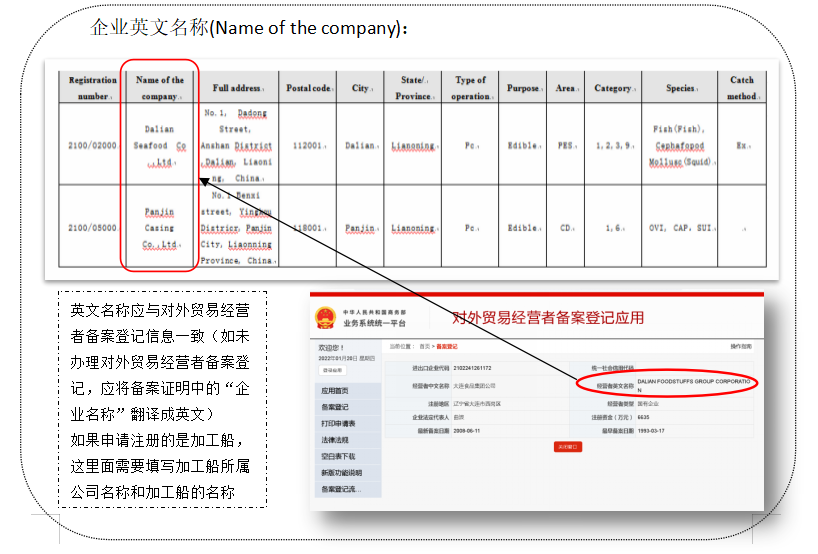This screenshot has height=554, width=818.
Task: Click the red 备案登记 breadcrumb
Action: (447, 346)
